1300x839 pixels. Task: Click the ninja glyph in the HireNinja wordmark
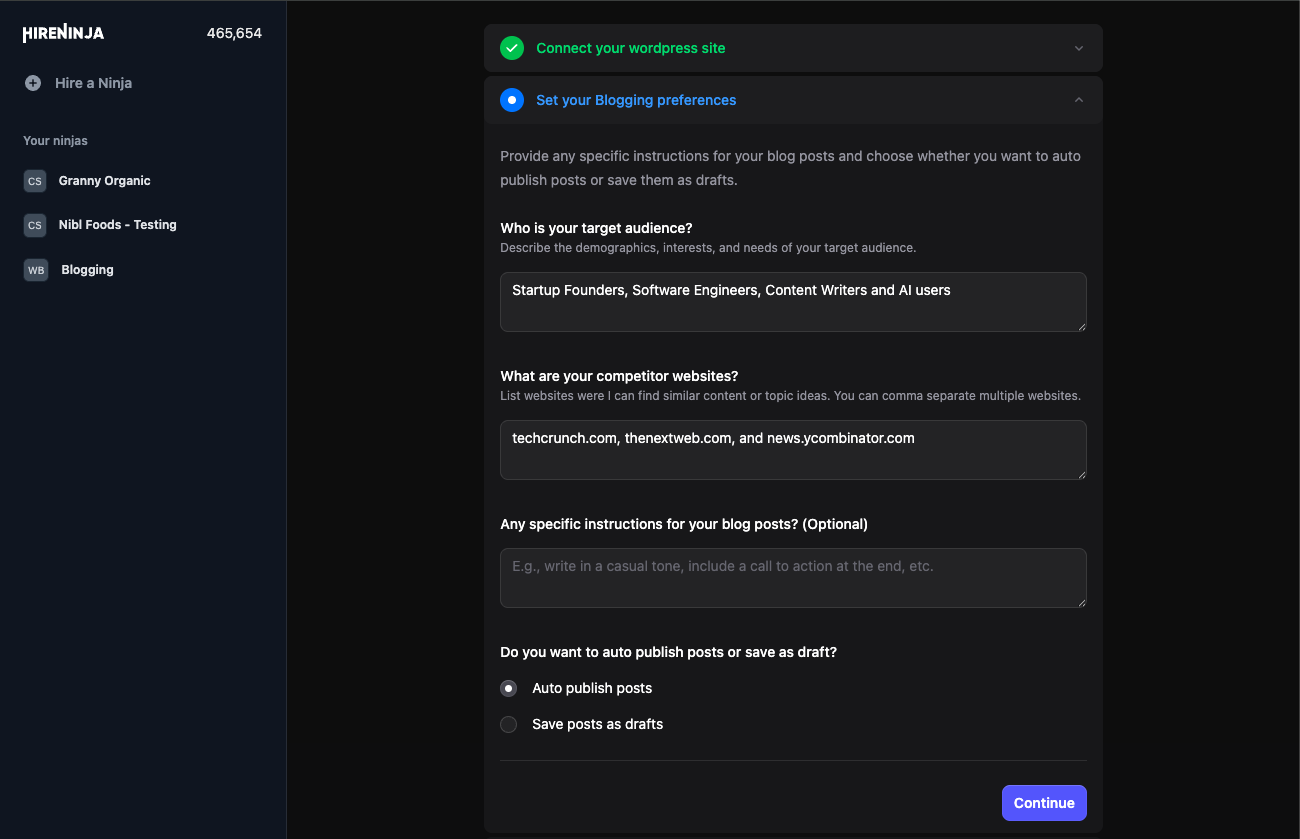[x=65, y=32]
